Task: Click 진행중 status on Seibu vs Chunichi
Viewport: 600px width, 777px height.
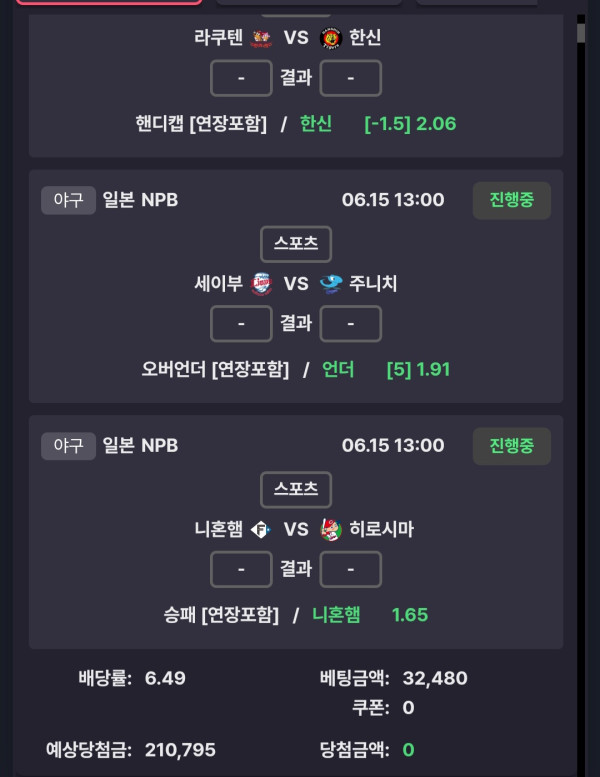Action: click(x=512, y=200)
